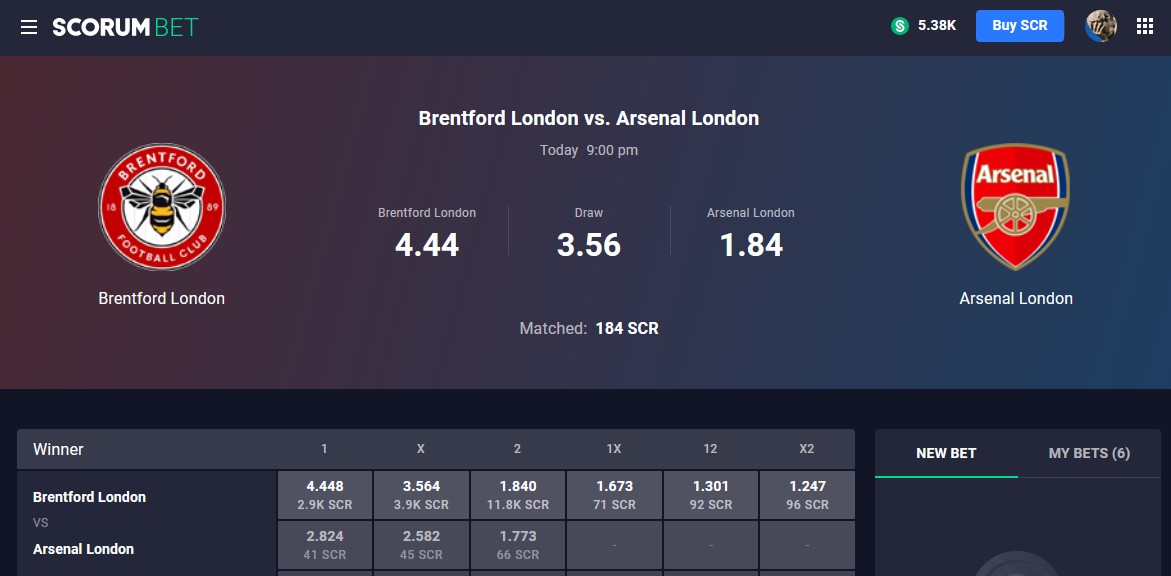Select Arsenal win odds 1.840
The image size is (1171, 576).
(x=518, y=495)
